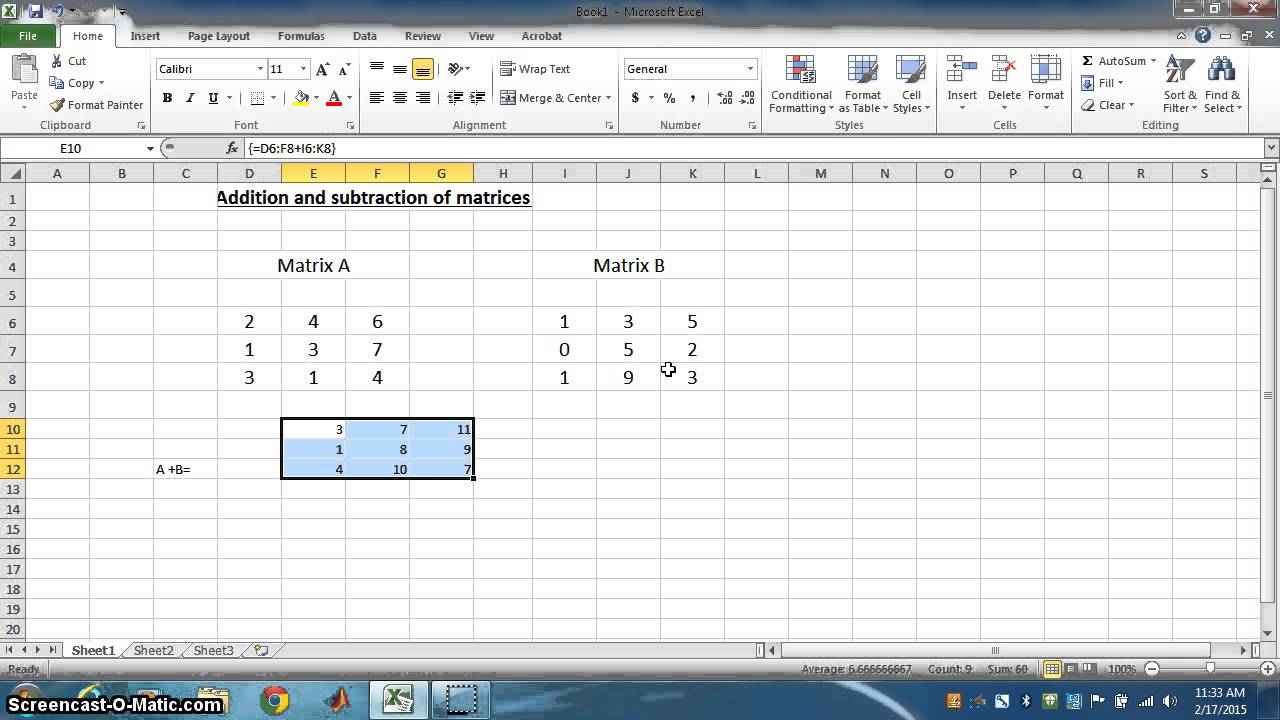
Task: Select the Sheet2 tab
Action: [x=153, y=650]
